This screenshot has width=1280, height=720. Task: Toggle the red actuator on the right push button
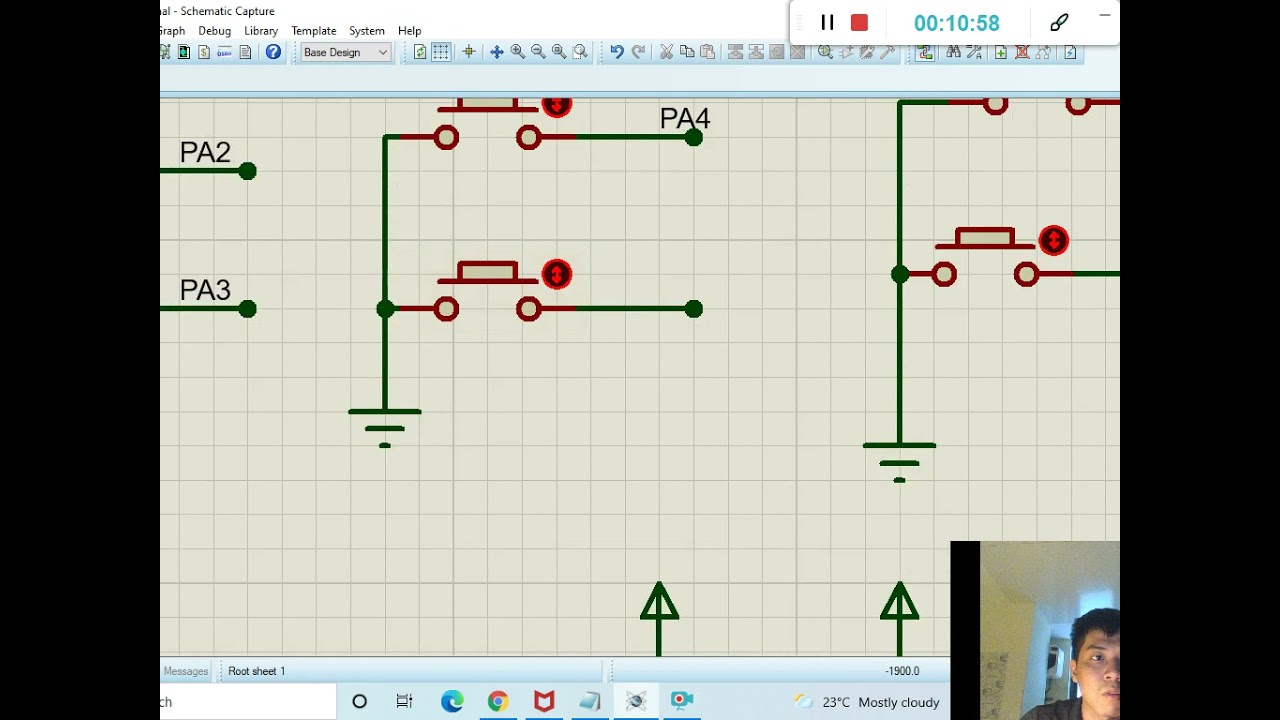pos(1053,240)
